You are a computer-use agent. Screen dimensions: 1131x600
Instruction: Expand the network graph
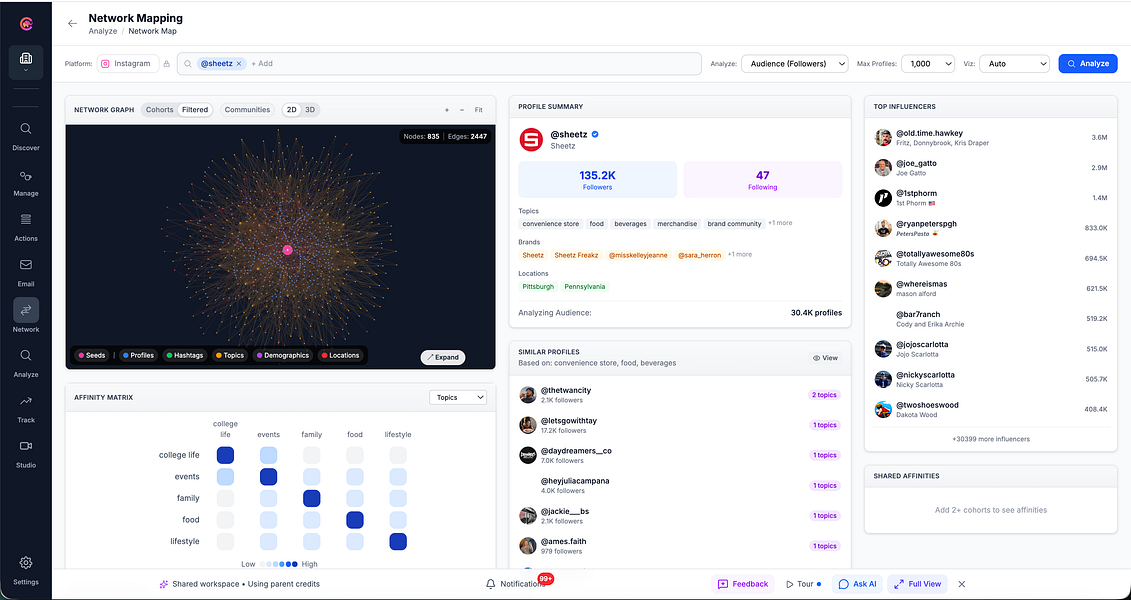443,358
